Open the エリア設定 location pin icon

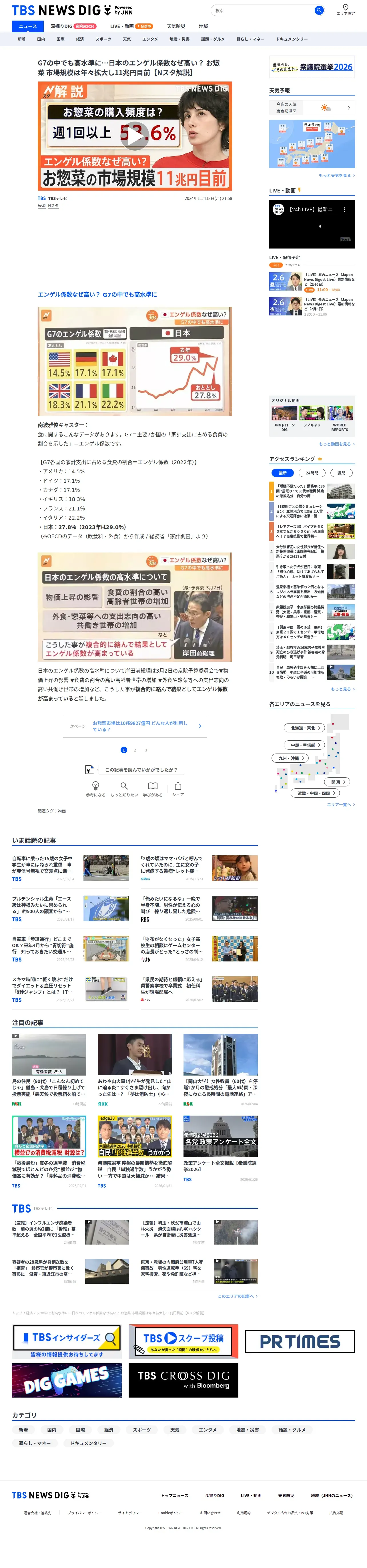point(345,8)
